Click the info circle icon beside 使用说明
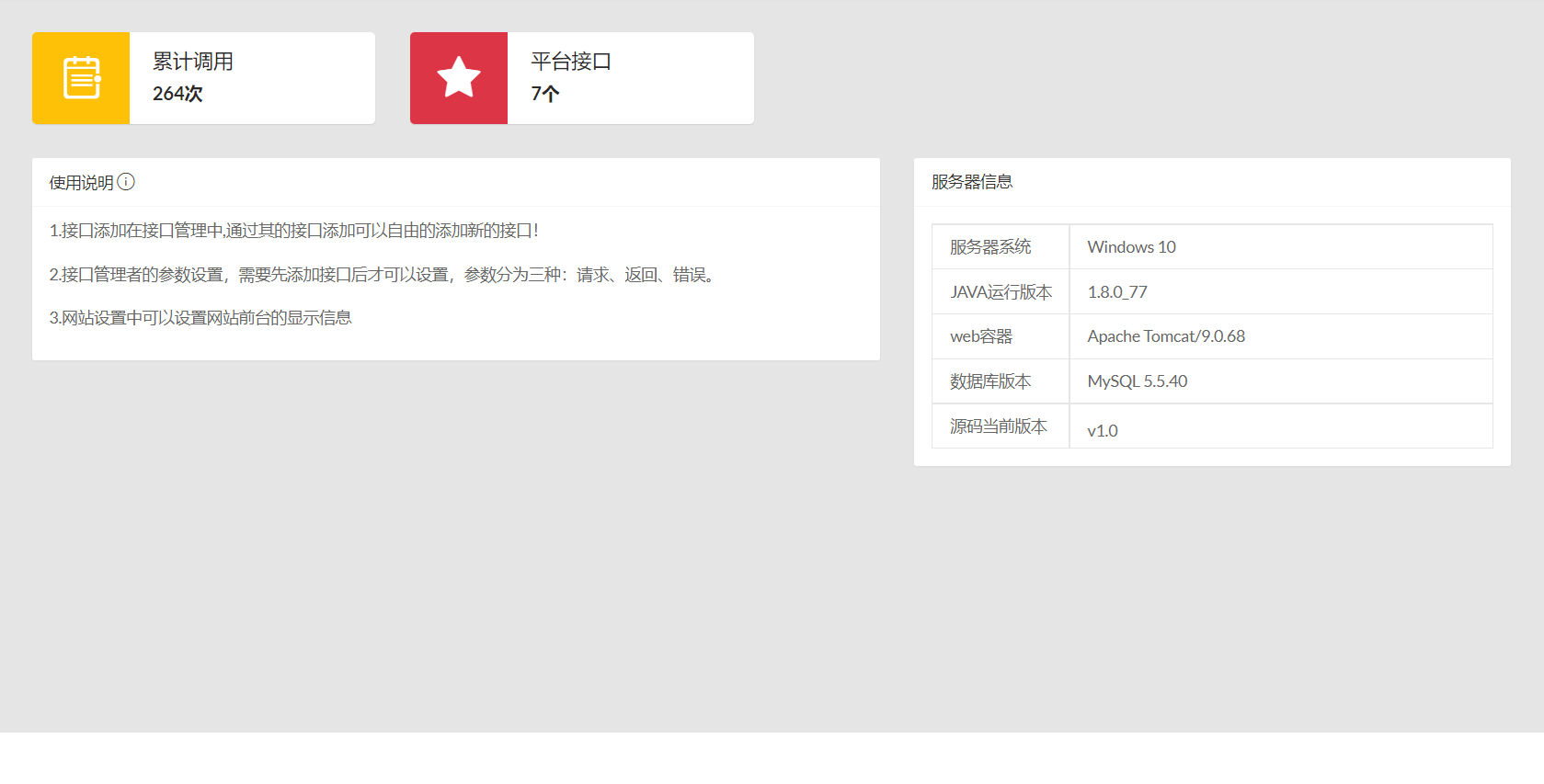Screen dimensions: 1544x784 coord(126,182)
